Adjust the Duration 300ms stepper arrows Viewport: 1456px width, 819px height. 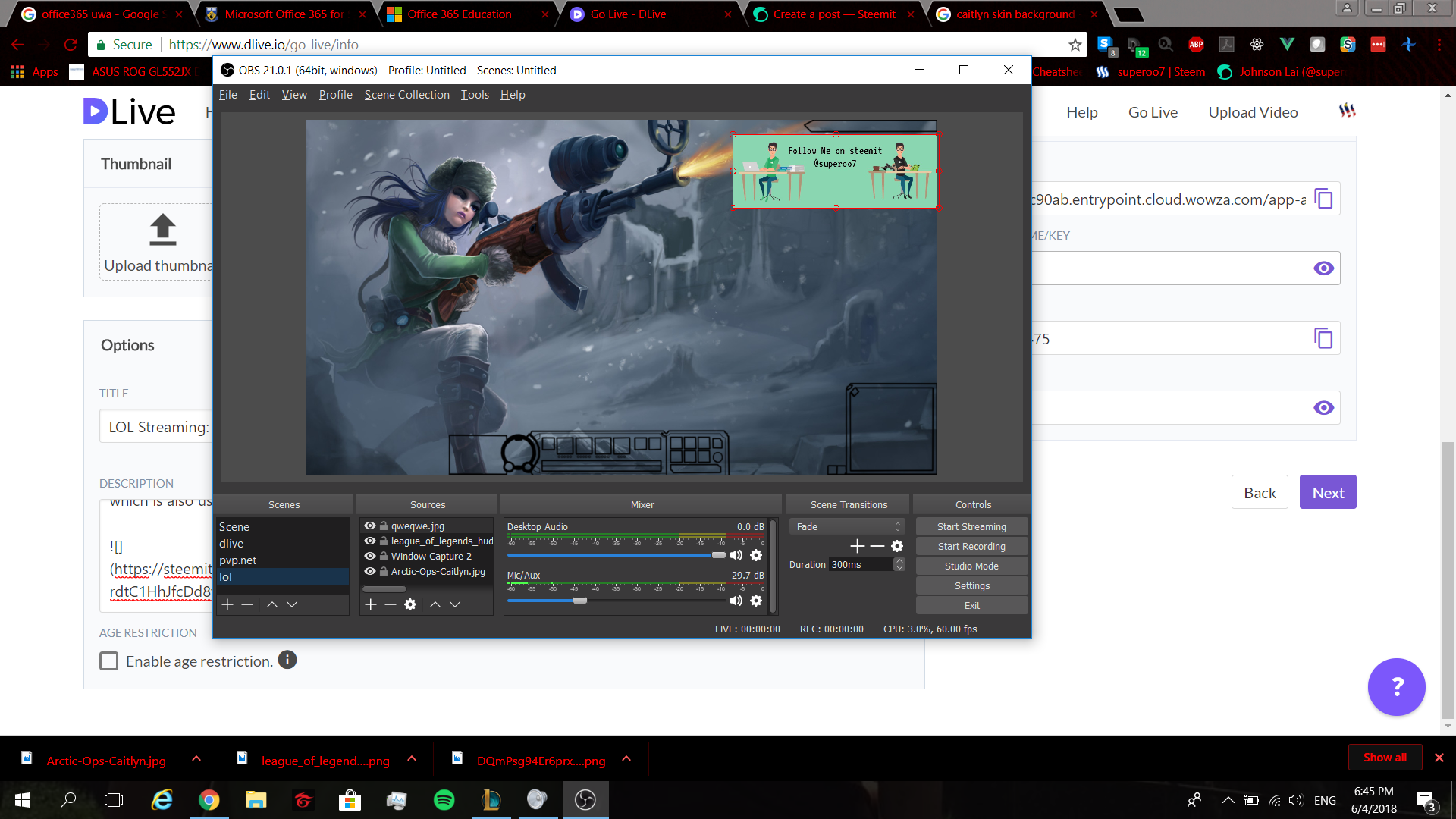point(899,564)
